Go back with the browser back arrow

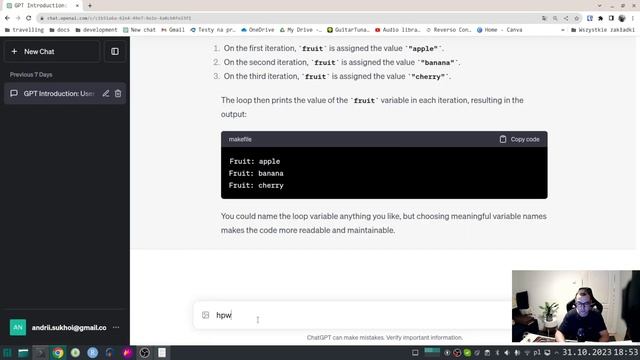[x=7, y=18]
